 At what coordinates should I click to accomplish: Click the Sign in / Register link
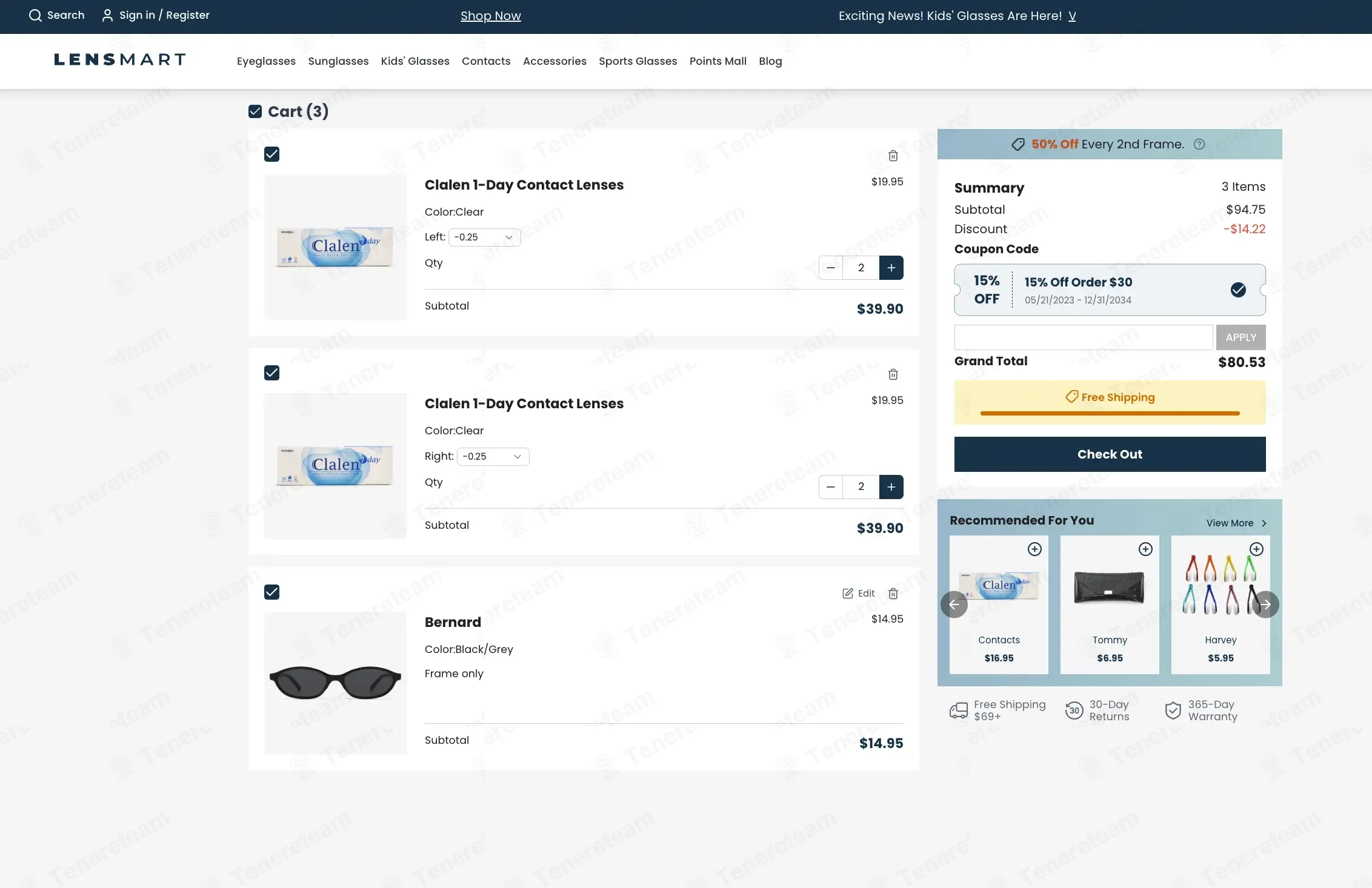164,15
